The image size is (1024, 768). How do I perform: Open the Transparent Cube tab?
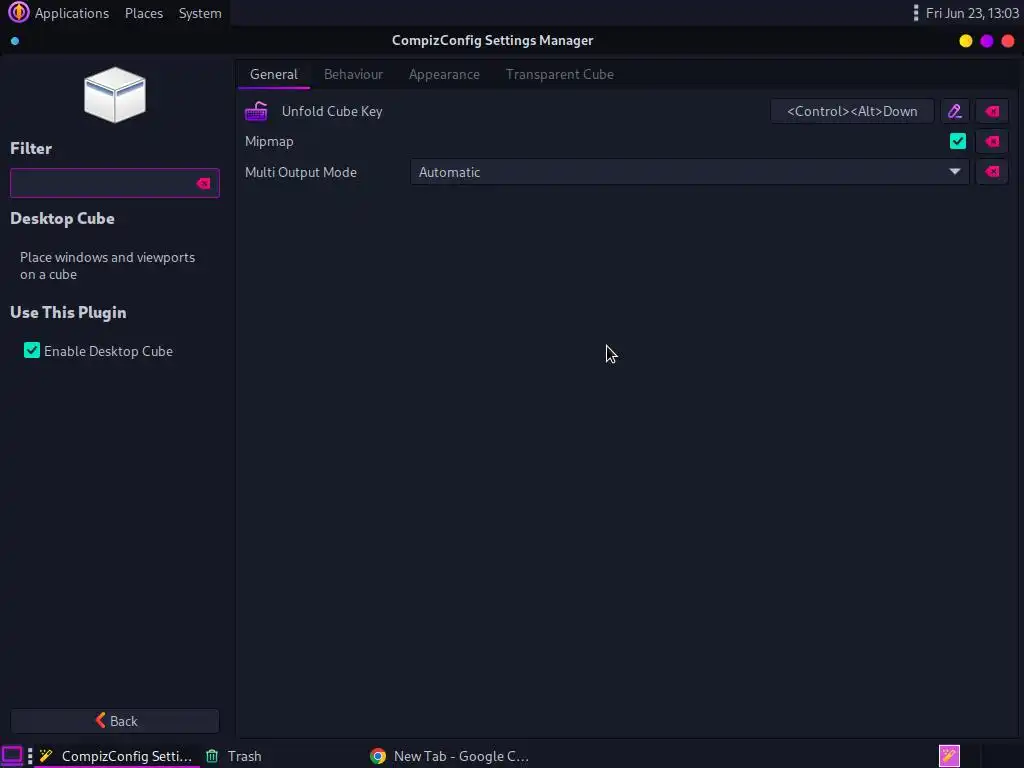click(x=560, y=74)
